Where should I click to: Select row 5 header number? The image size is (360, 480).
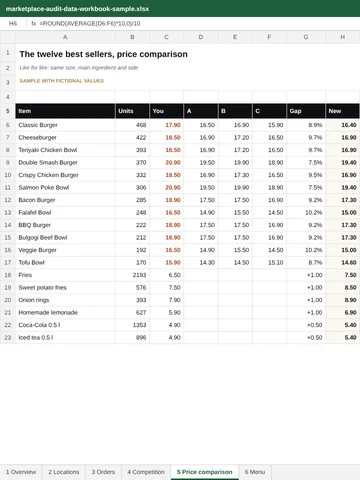click(x=8, y=111)
